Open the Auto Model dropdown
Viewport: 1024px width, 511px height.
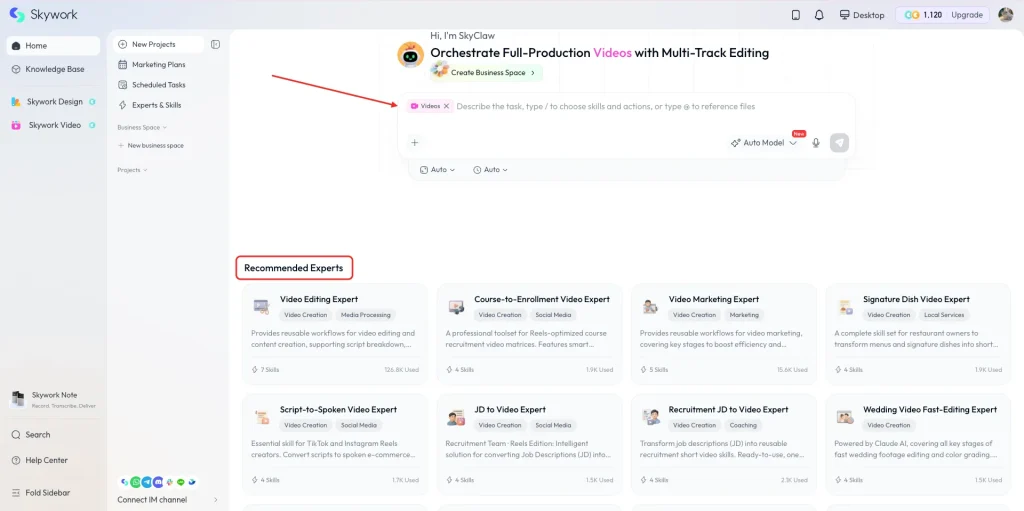pyautogui.click(x=764, y=142)
